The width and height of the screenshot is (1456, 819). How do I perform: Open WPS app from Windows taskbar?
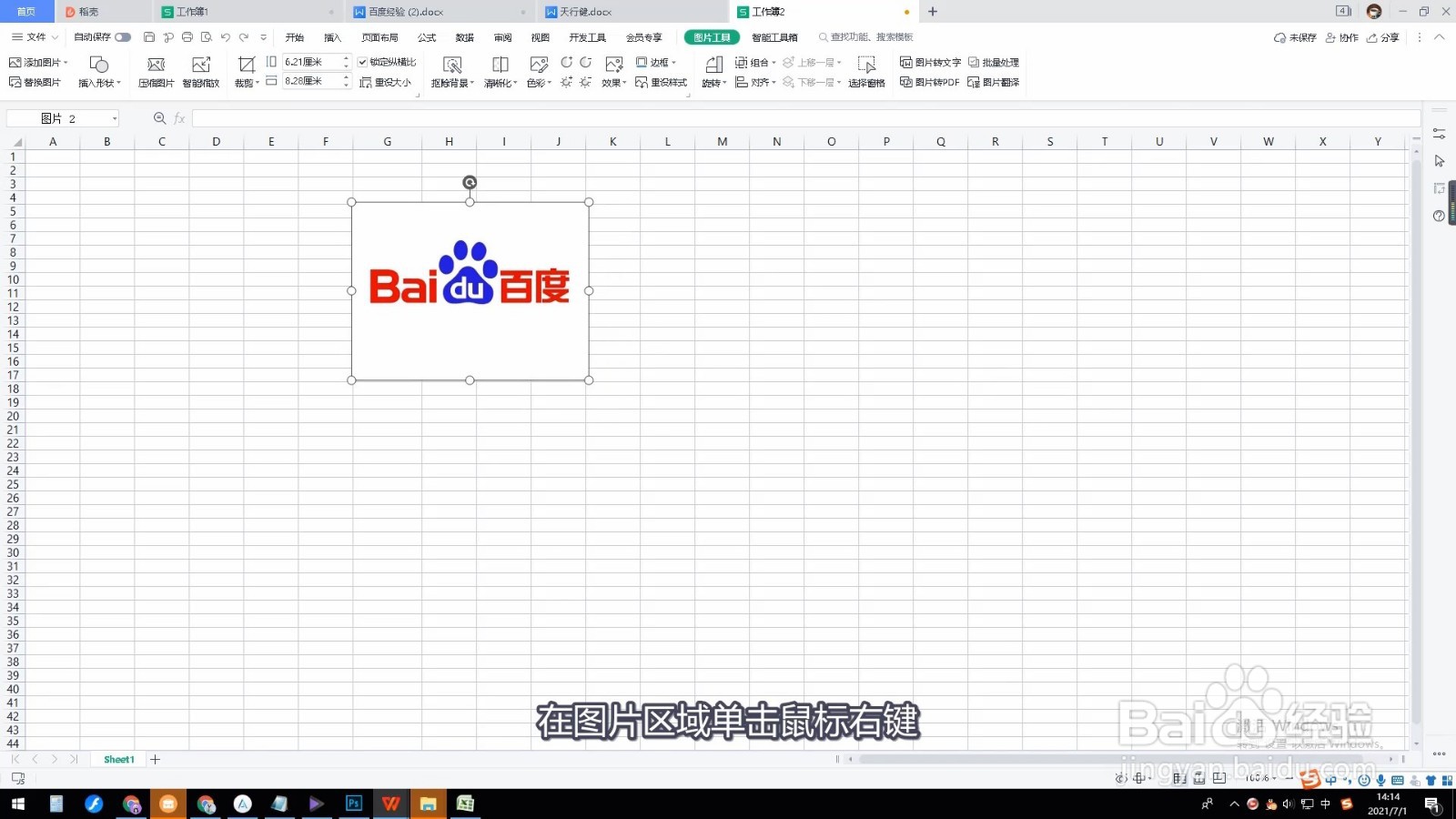tap(391, 804)
